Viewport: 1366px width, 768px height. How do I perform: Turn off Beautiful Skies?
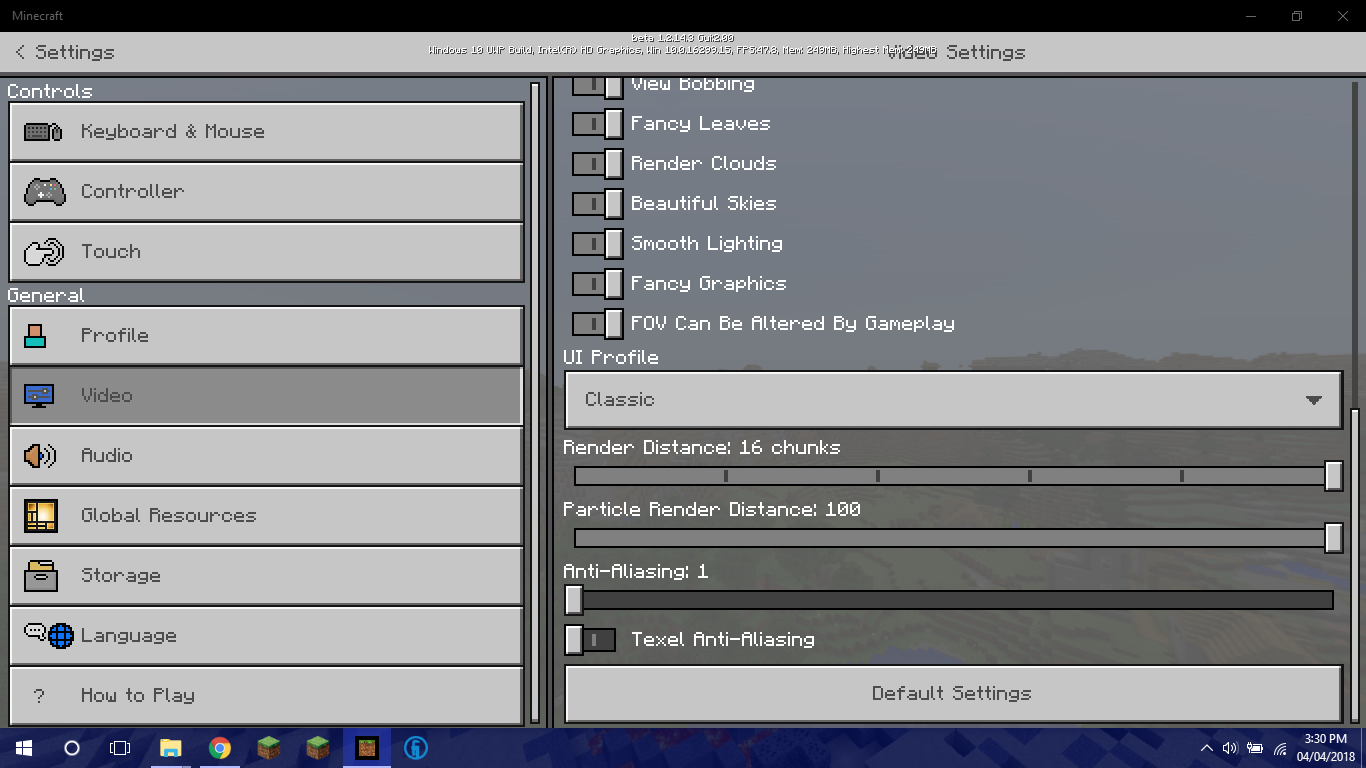598,203
